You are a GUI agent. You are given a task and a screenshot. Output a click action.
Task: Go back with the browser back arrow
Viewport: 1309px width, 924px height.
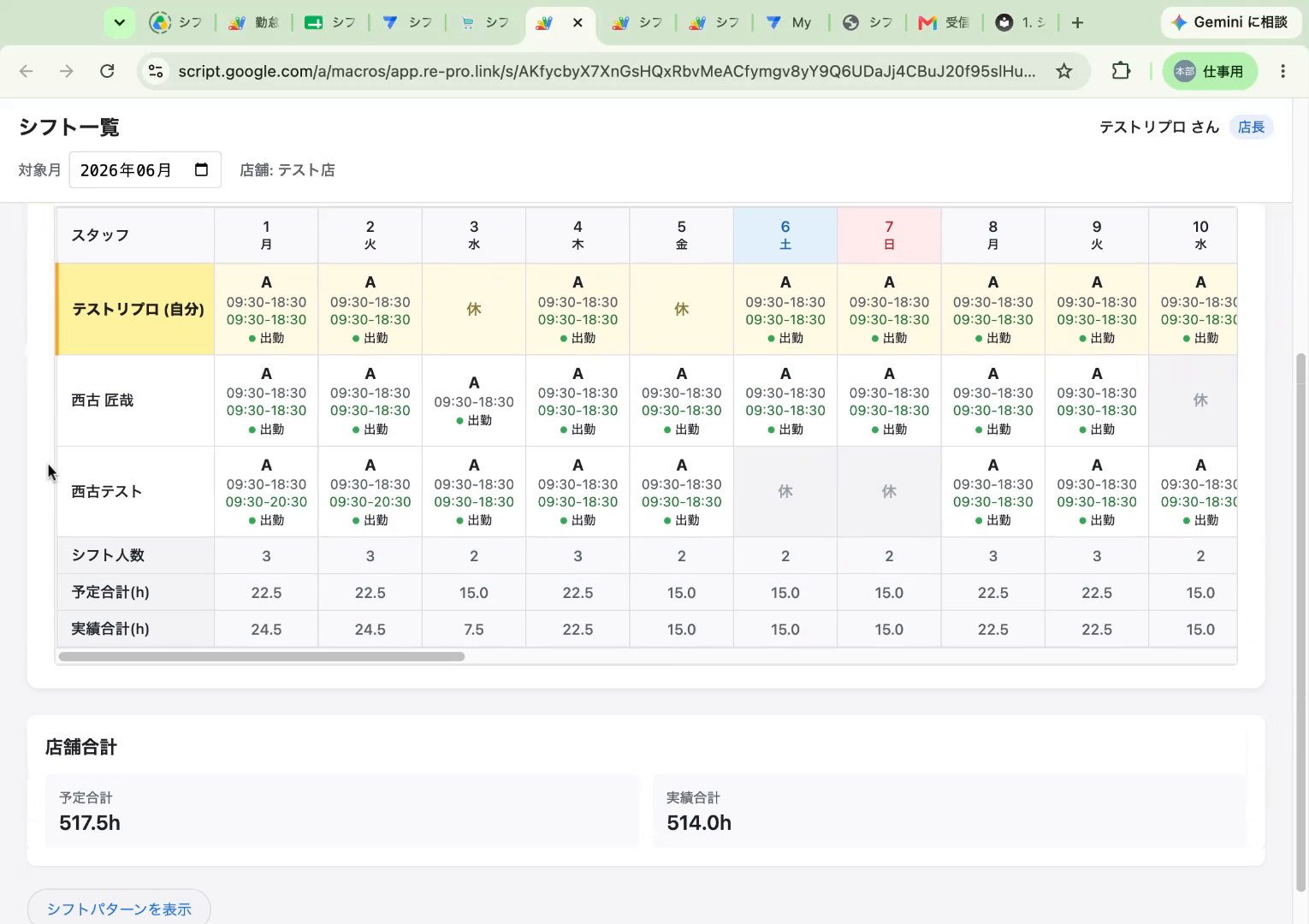coord(27,71)
